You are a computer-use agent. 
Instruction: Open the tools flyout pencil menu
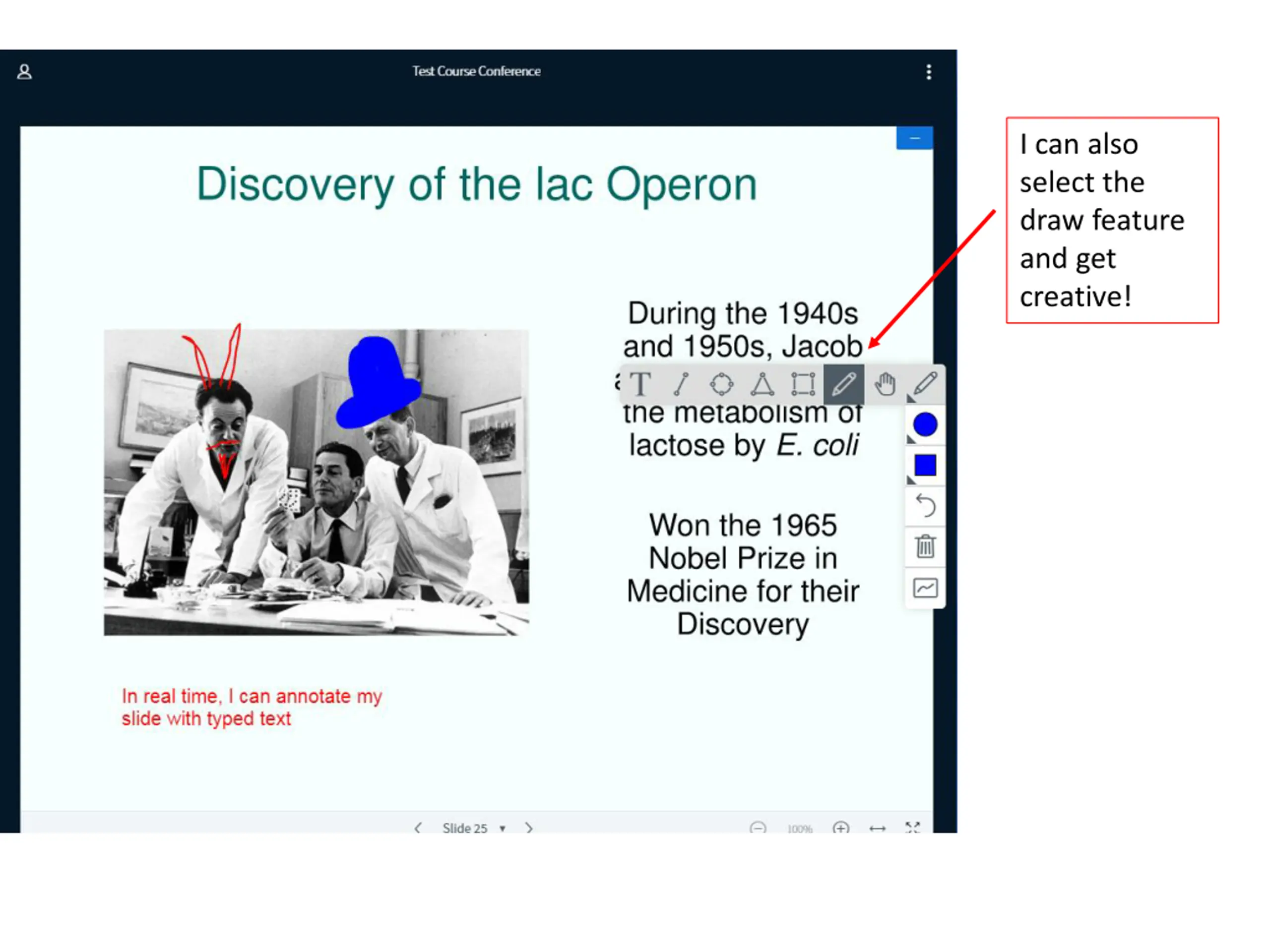(x=925, y=384)
